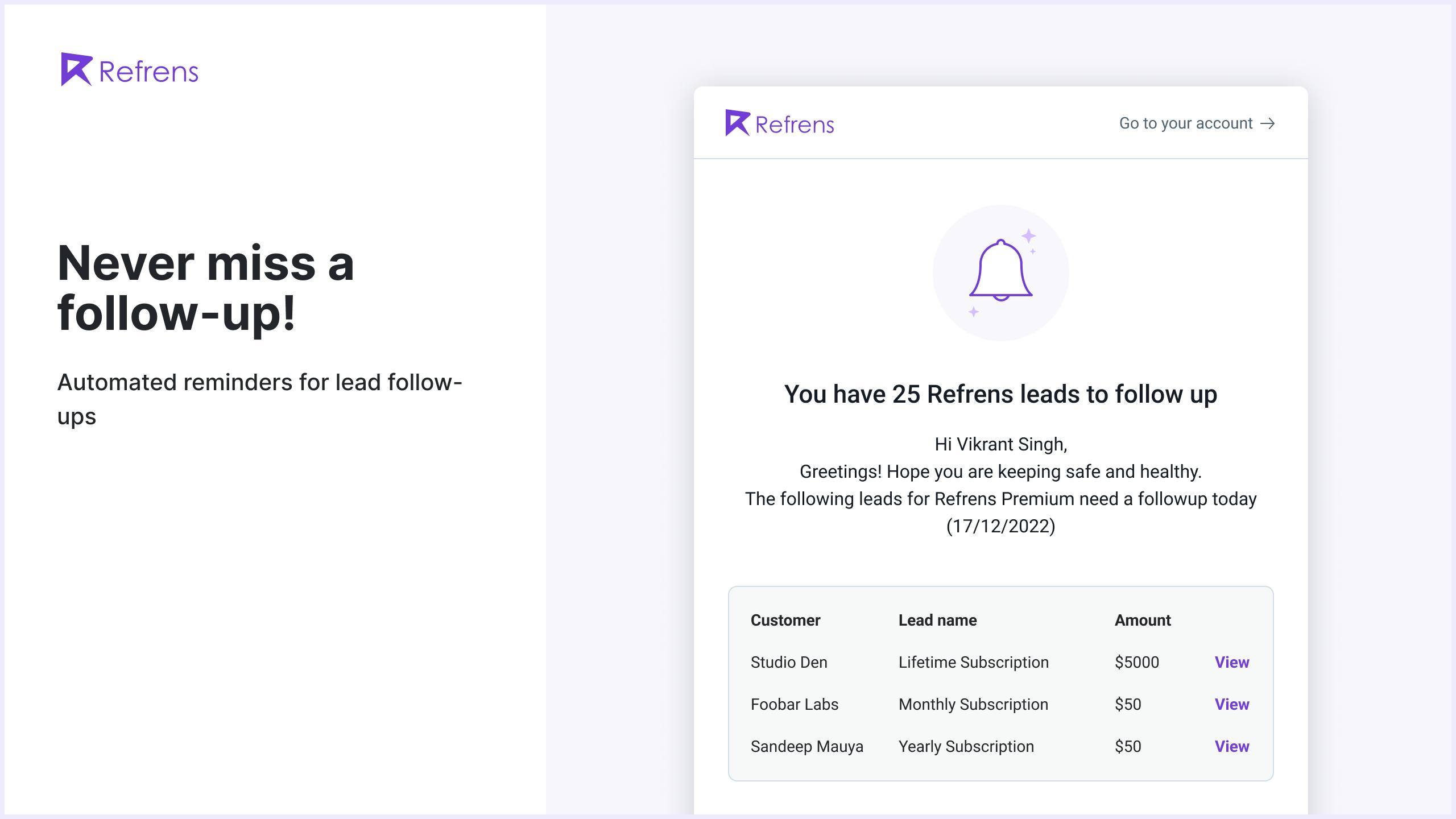Click the Hi Vikrant Singh greeting
The height and width of the screenshot is (819, 1456).
tap(1001, 444)
